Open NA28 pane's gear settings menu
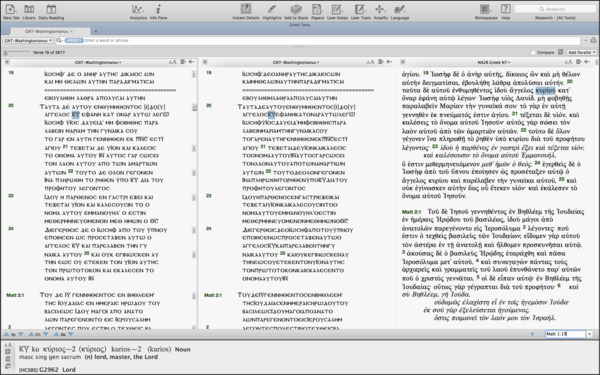Image resolution: width=600 pixels, height=375 pixels. pos(587,62)
